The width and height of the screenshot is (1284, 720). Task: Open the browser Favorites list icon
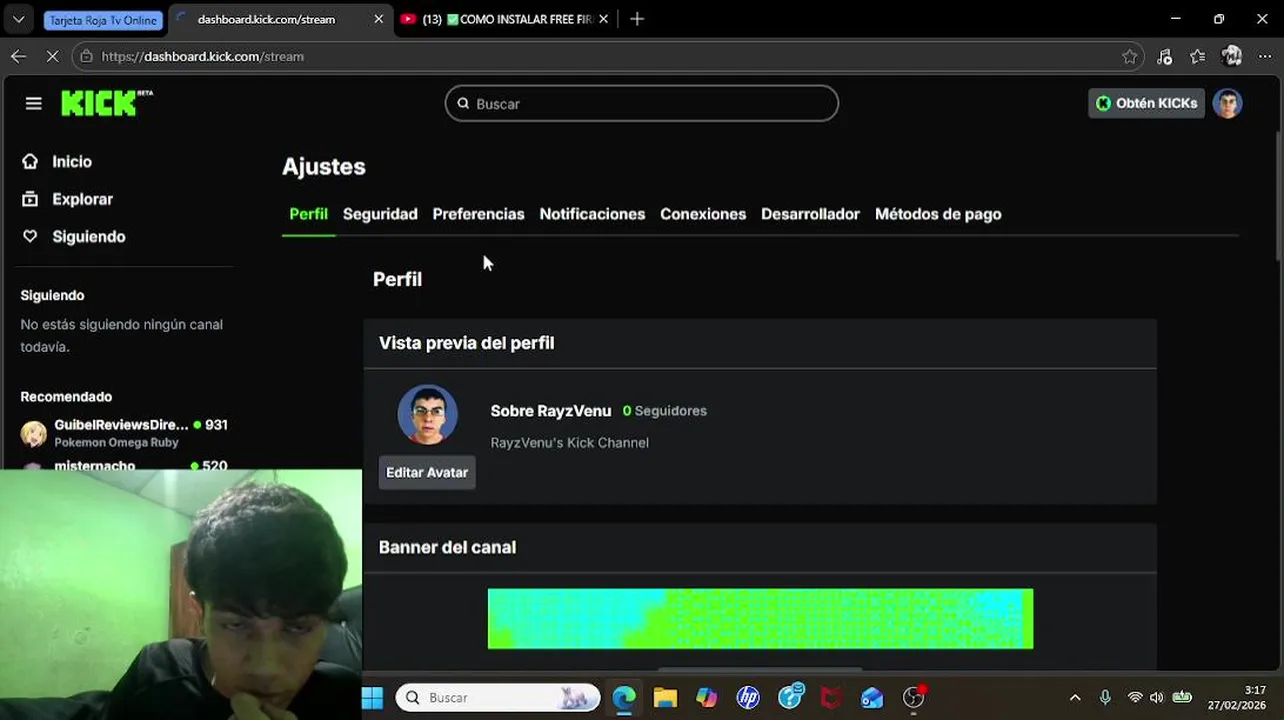1198,57
